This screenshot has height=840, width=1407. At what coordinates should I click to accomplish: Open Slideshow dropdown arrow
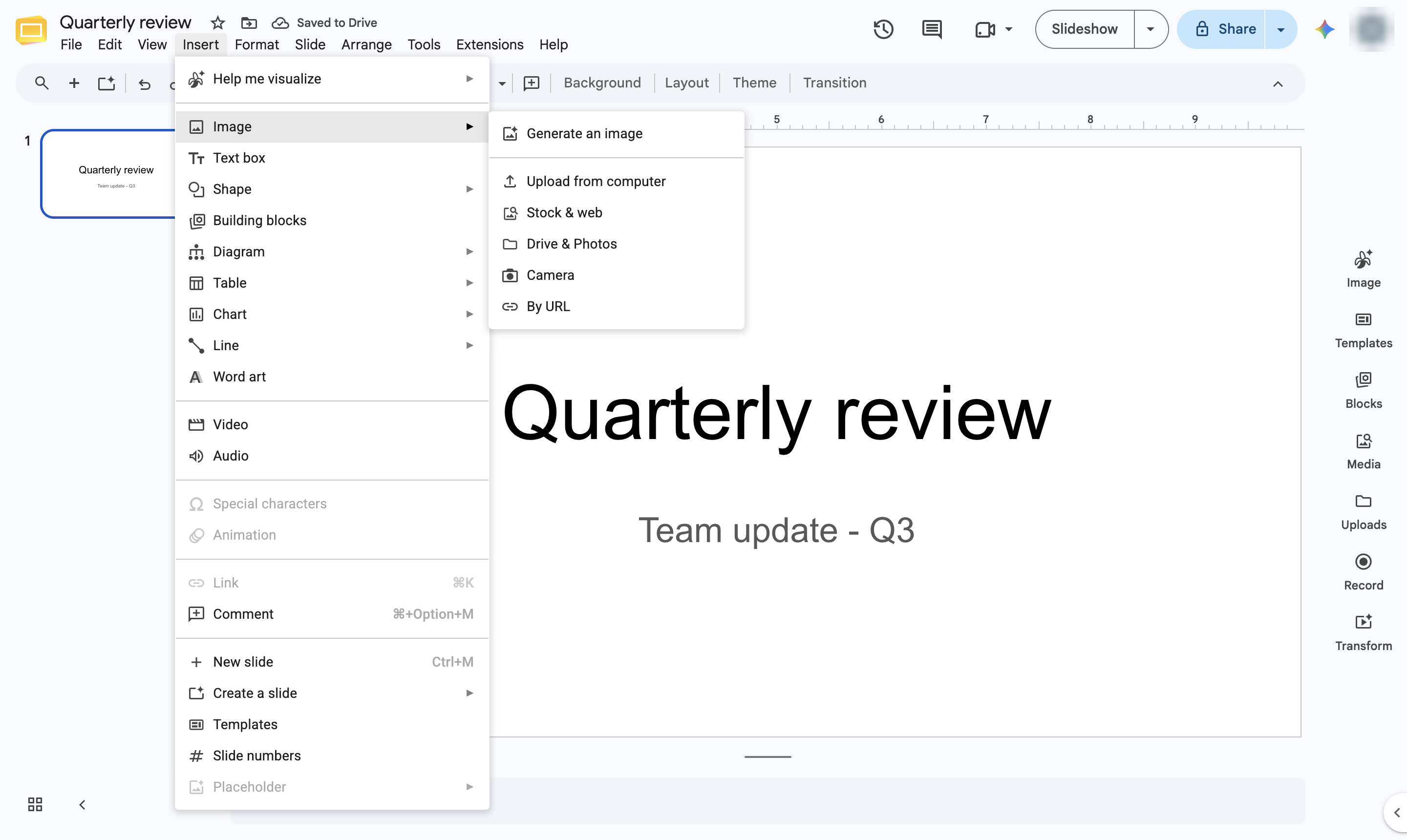(x=1151, y=29)
